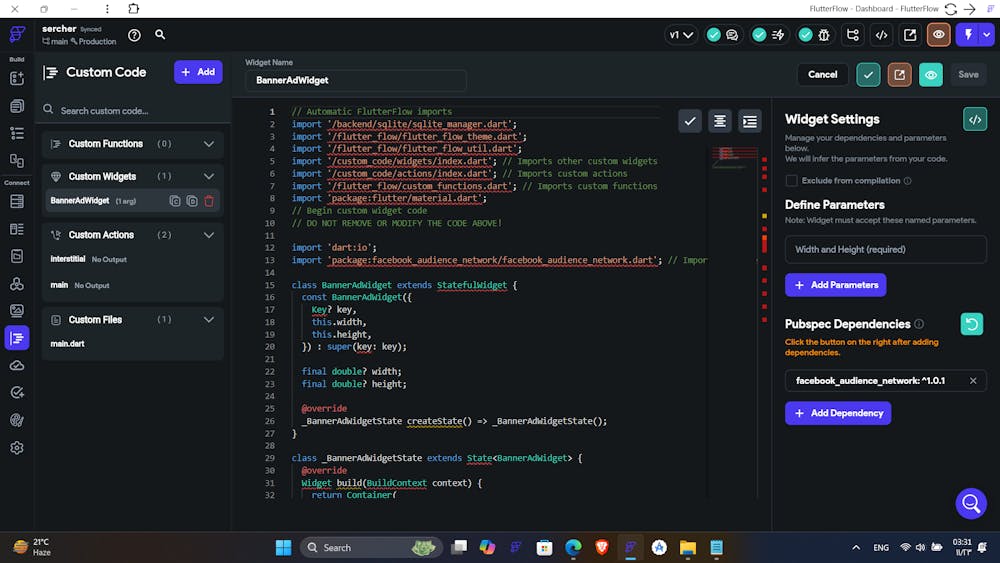This screenshot has height=563, width=1000.
Task: Collapse the Custom Widgets section
Action: [x=209, y=177]
